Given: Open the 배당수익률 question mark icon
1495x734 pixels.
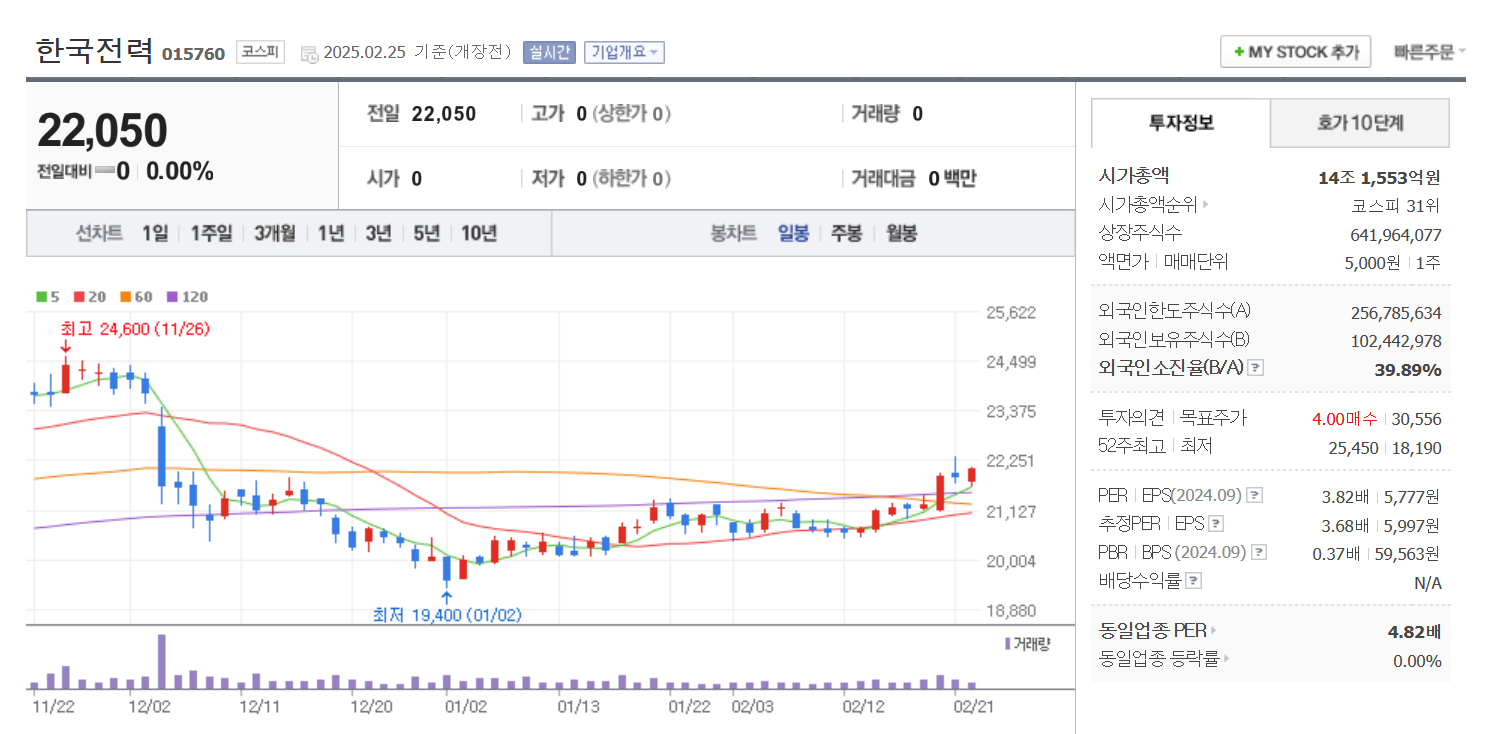Looking at the screenshot, I should point(1193,579).
